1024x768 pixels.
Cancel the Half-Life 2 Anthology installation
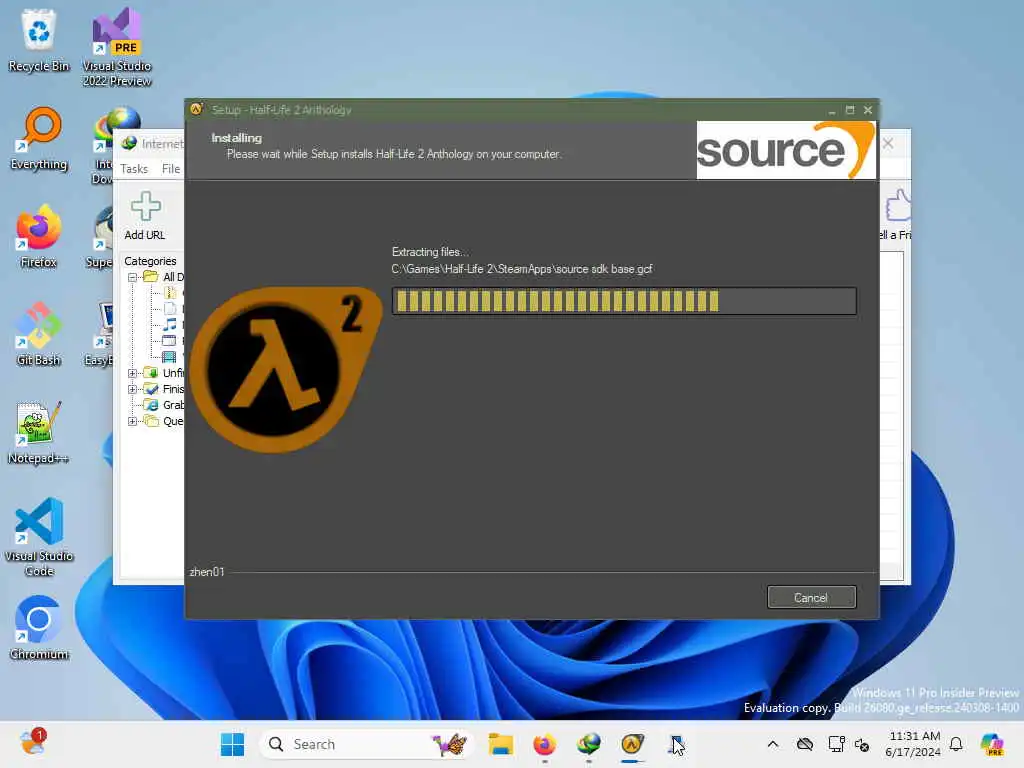[811, 597]
